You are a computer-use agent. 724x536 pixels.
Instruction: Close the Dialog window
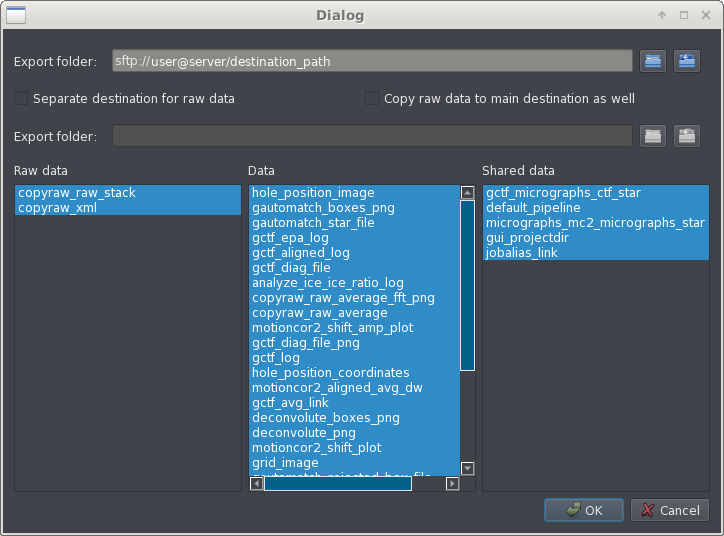[x=705, y=16]
